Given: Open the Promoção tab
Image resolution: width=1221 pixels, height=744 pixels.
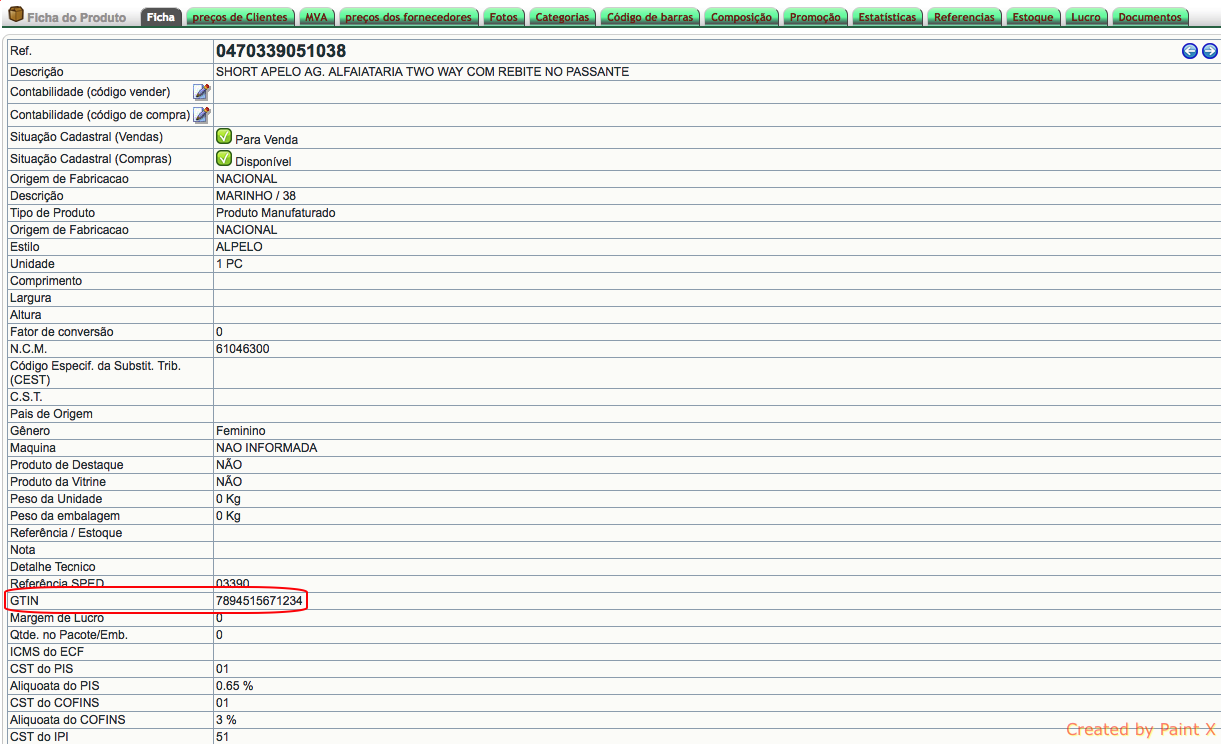Looking at the screenshot, I should click(x=815, y=17).
